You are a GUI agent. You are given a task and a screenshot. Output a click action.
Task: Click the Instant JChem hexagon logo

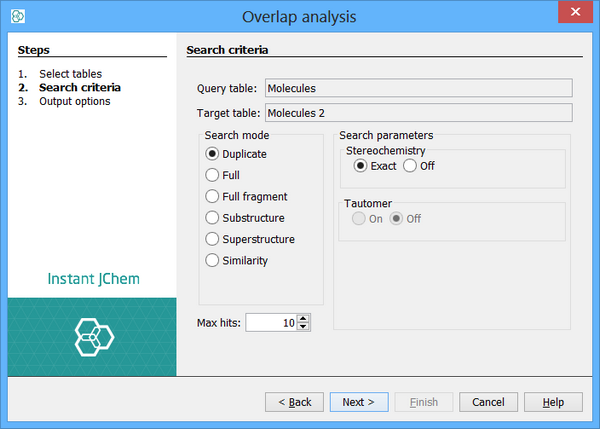[x=94, y=337]
